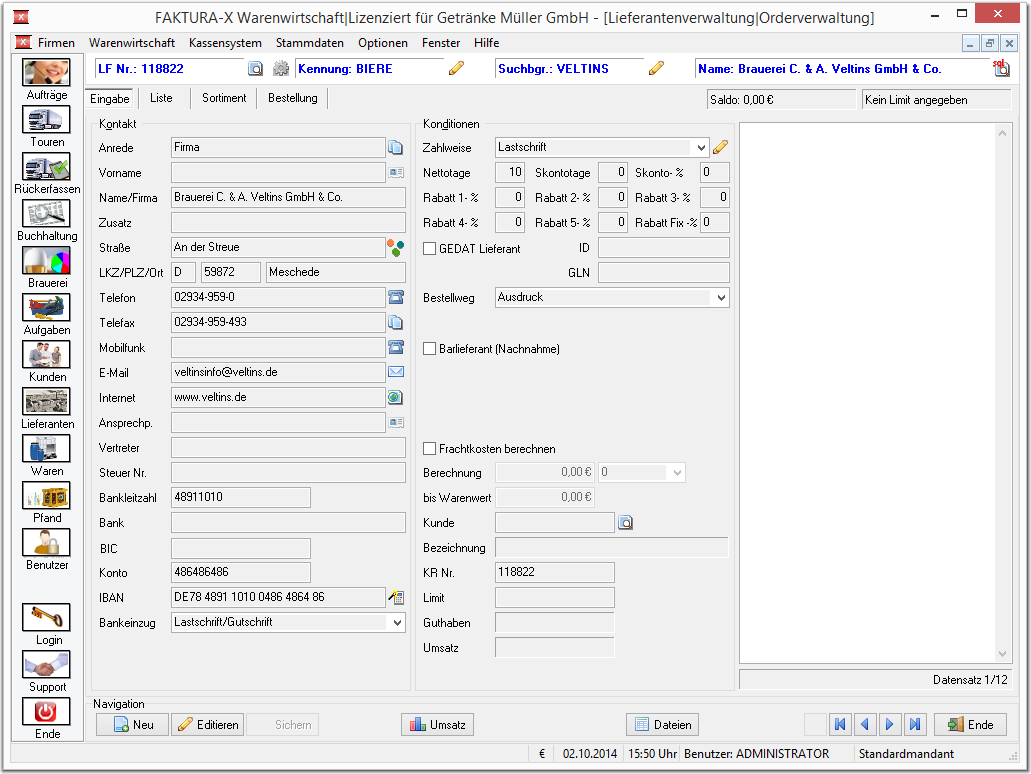The height and width of the screenshot is (774, 1031).
Task: Open the Lieferanten module
Action: coord(46,402)
